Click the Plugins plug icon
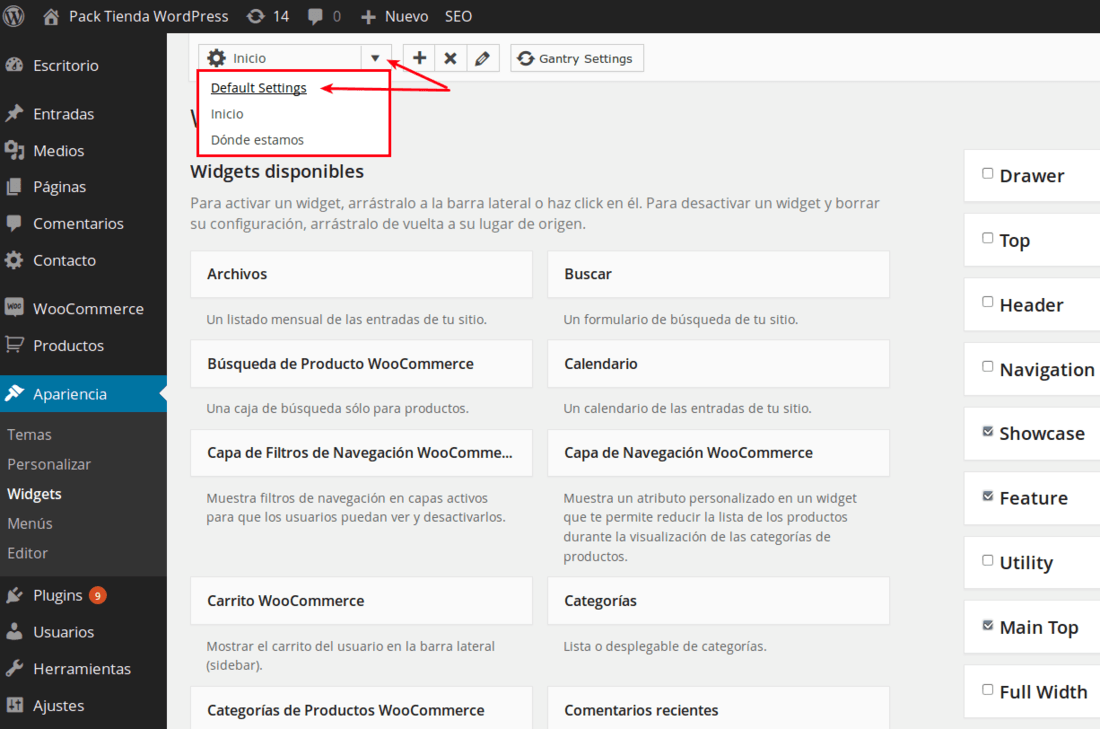The image size is (1100, 729). 14,596
